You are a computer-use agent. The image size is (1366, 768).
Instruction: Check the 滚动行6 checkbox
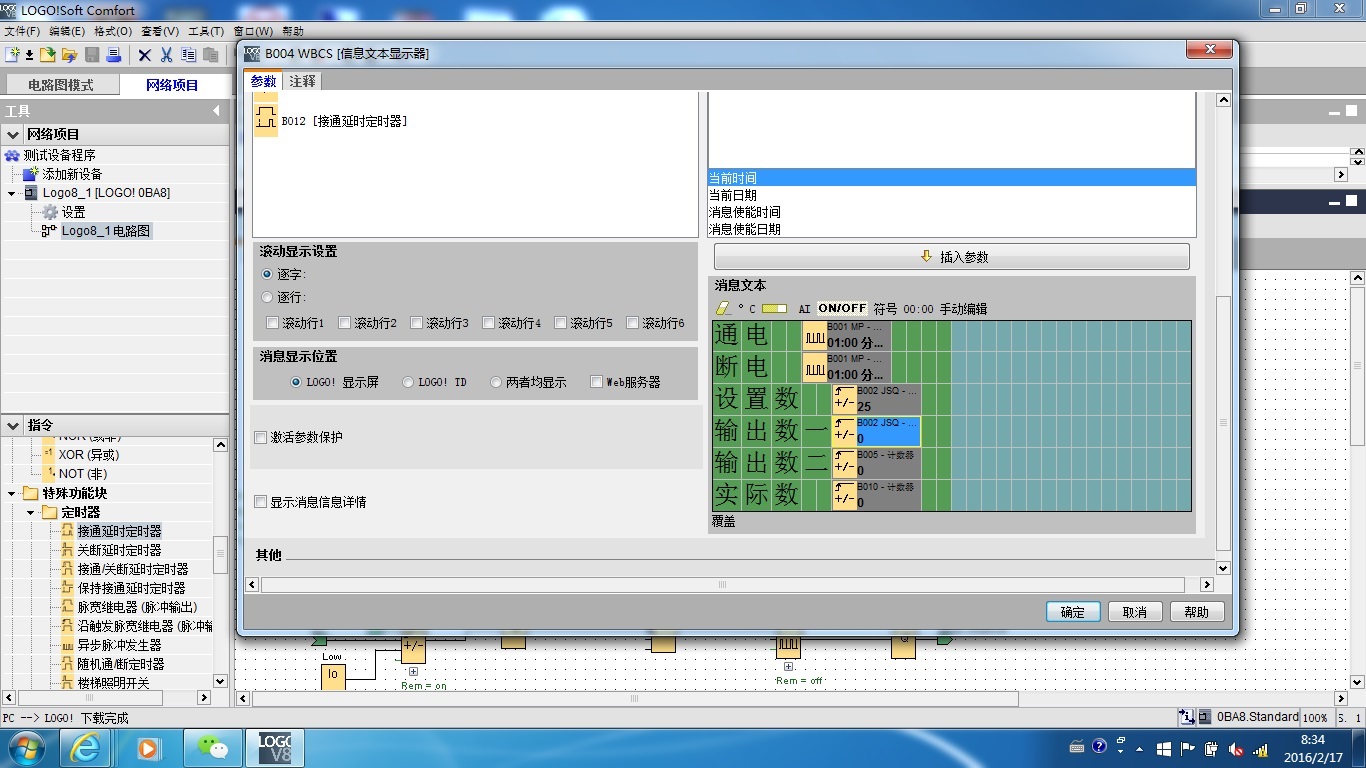633,323
